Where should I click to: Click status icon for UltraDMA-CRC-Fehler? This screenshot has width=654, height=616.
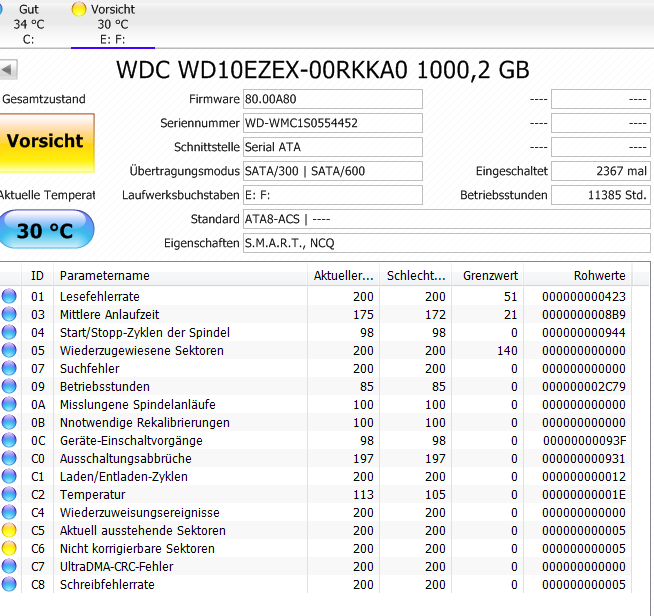point(9,566)
